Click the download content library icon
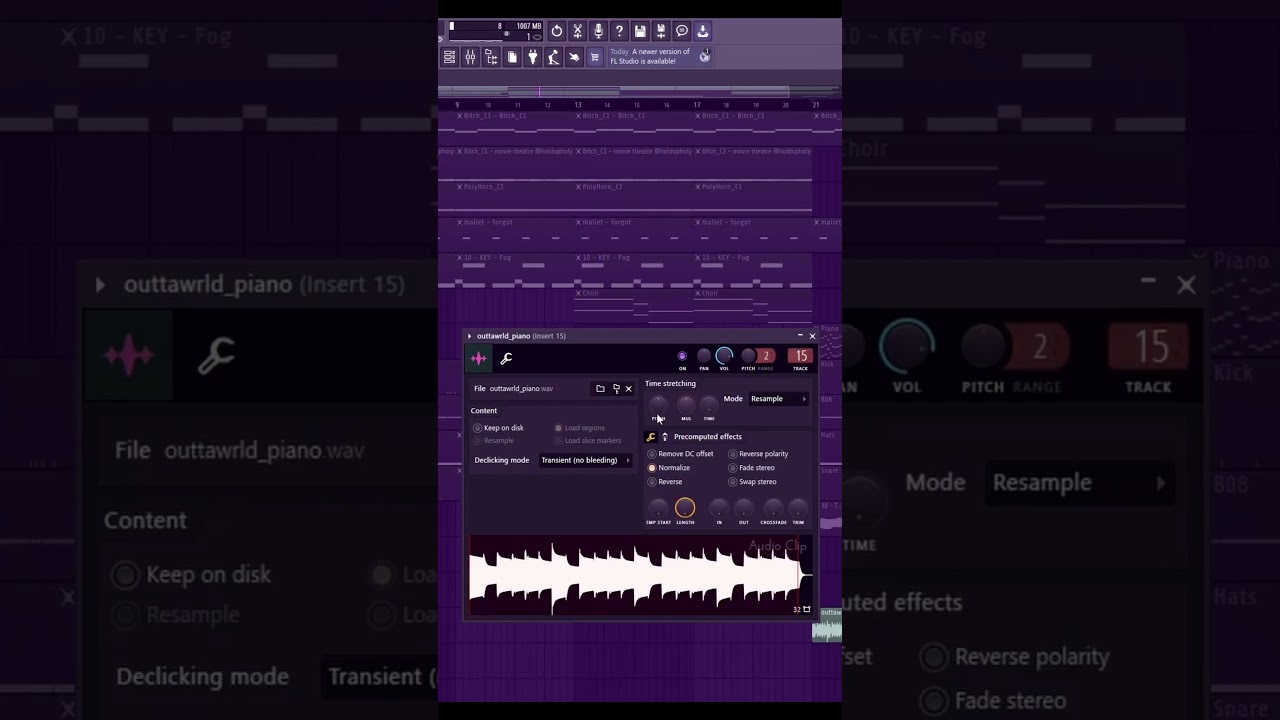 (x=703, y=31)
